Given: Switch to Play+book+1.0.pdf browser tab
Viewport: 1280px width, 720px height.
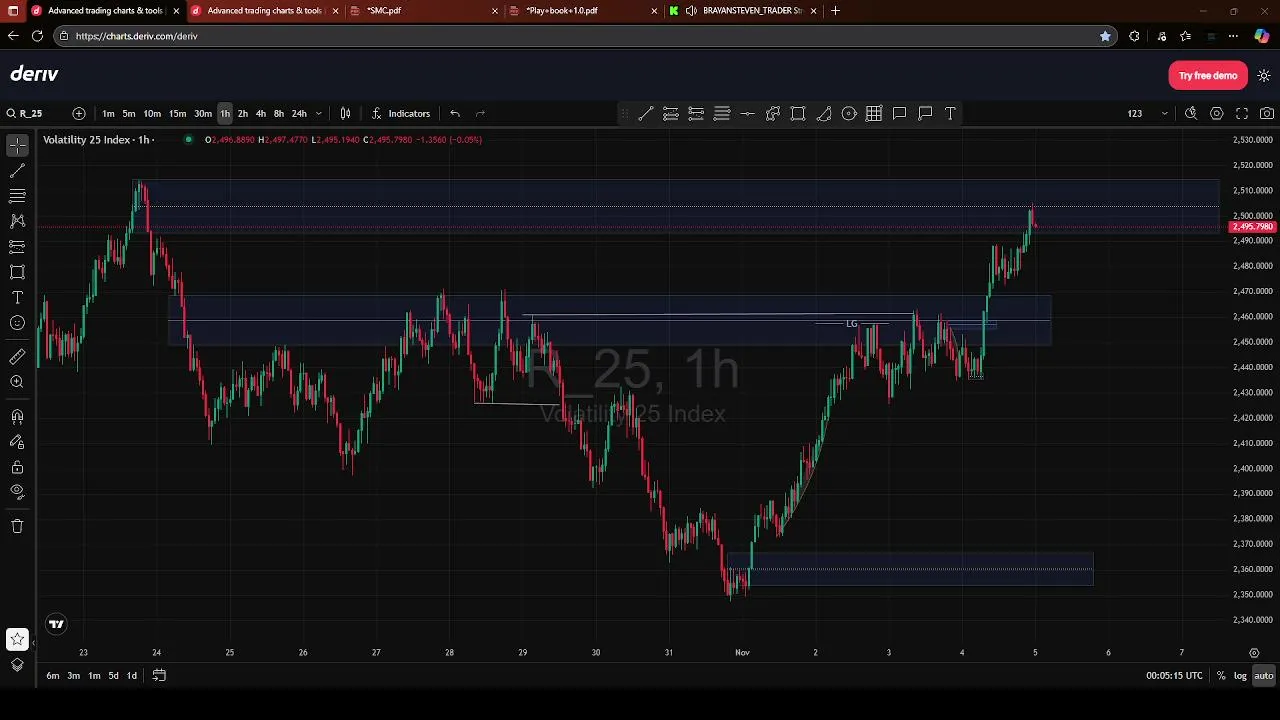Looking at the screenshot, I should [585, 11].
